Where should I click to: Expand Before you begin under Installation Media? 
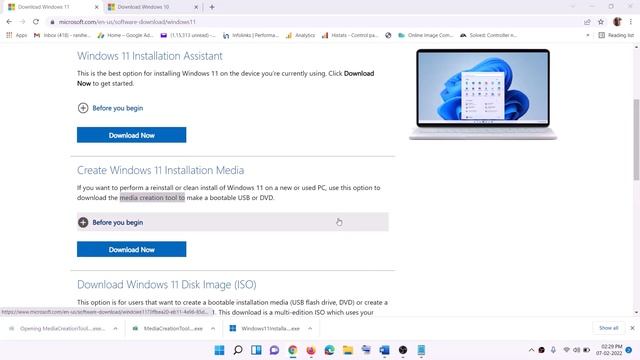233,222
